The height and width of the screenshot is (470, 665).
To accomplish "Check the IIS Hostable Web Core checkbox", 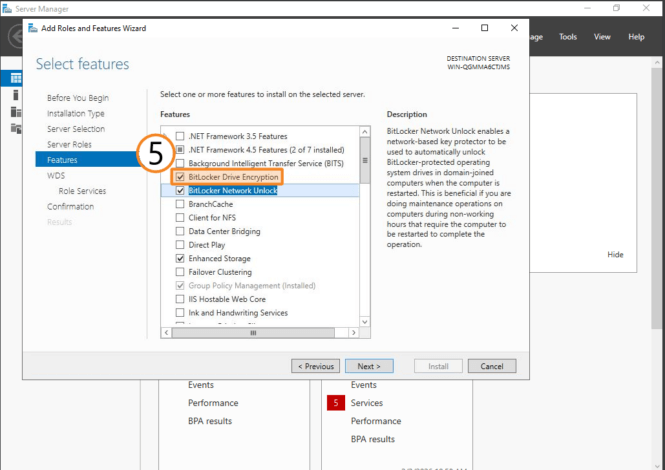I will [180, 299].
